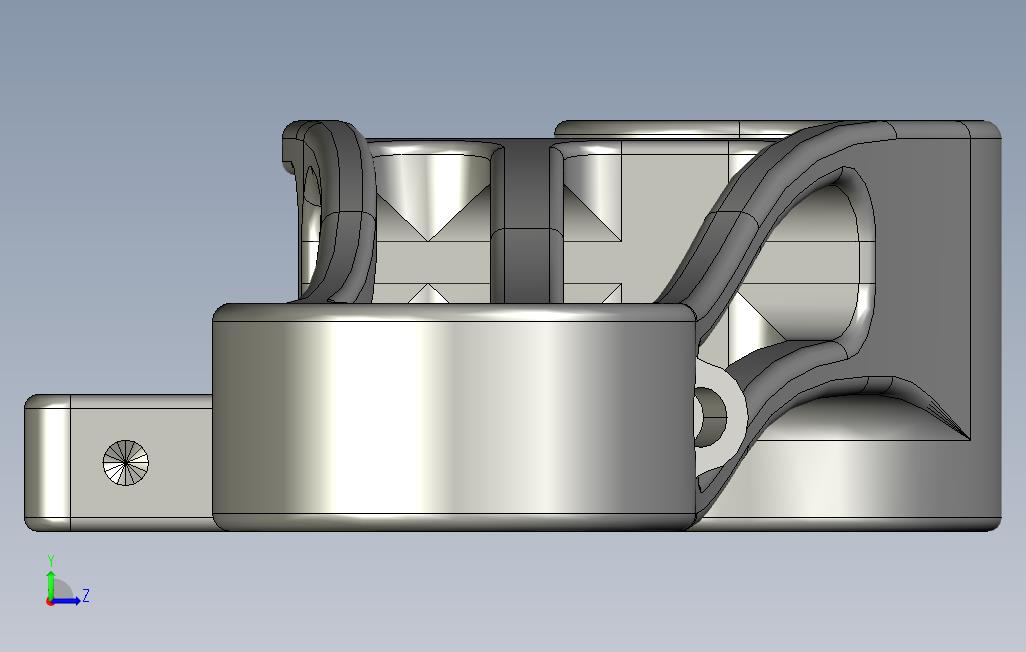
Task: Select the conical hole on the left tab
Action: click(x=126, y=463)
